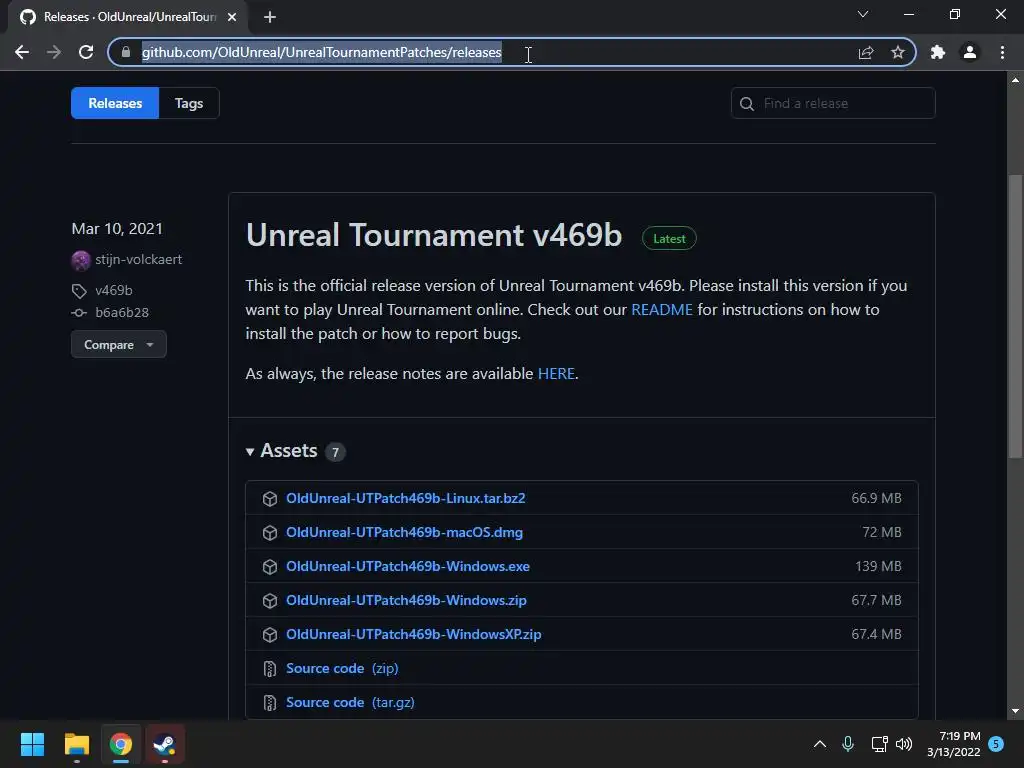
Task: Click the Mar 10, 2021 release date
Action: point(117,229)
